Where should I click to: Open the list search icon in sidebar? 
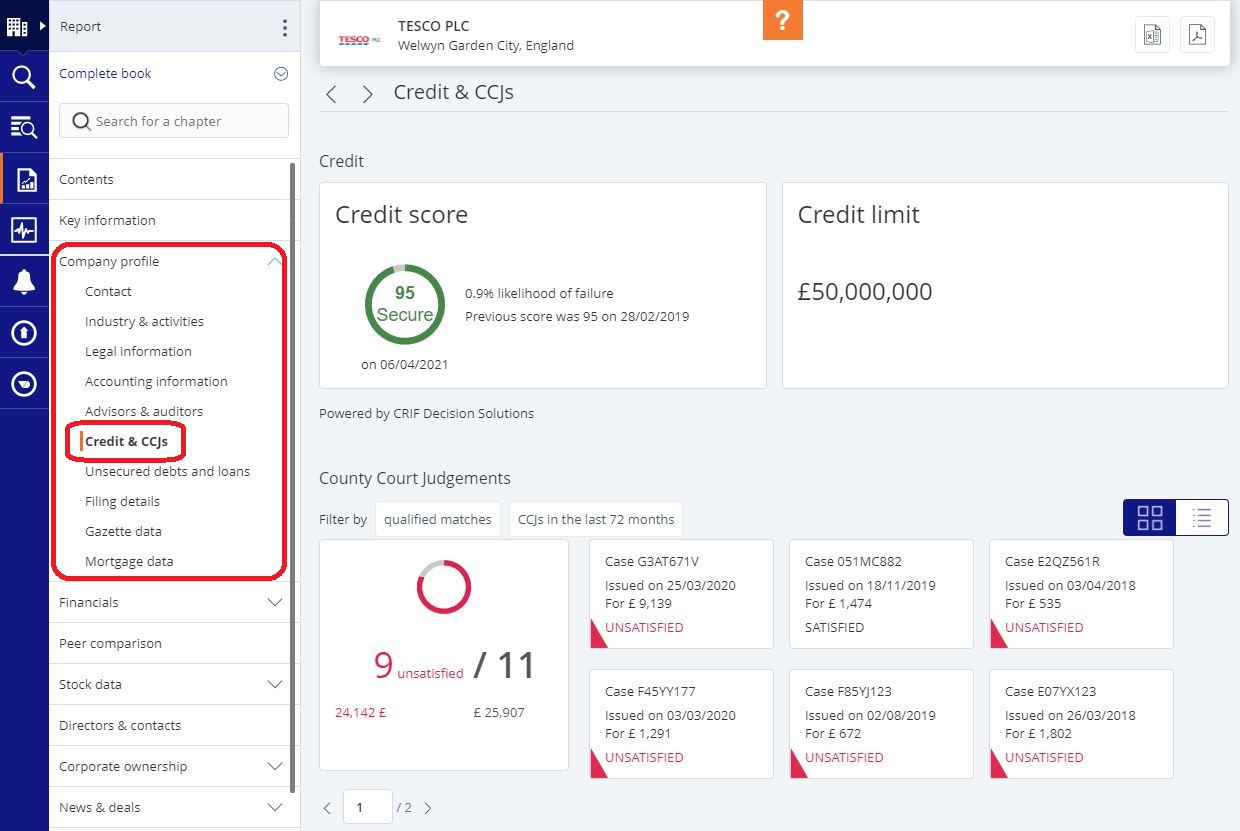[23, 127]
